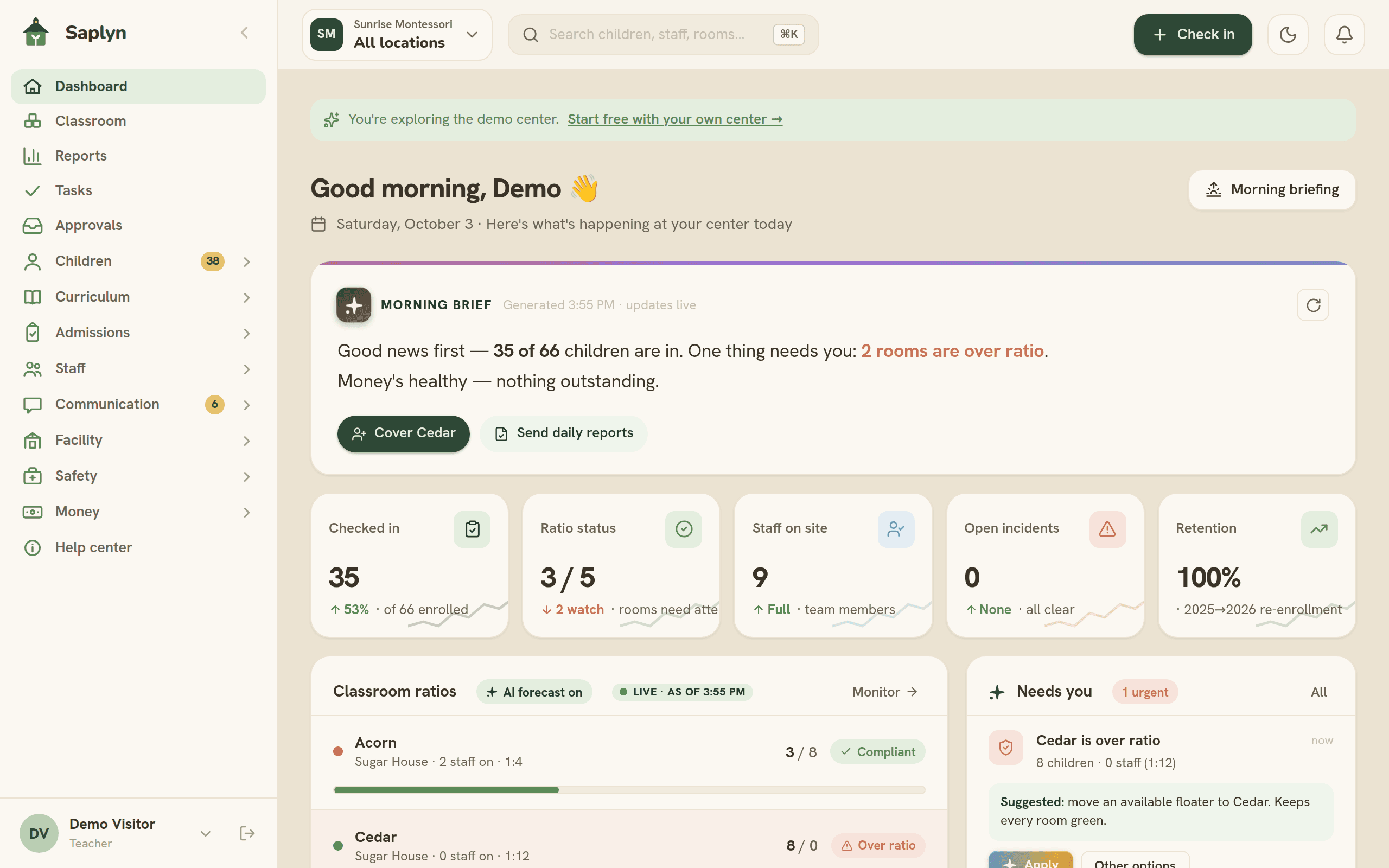The height and width of the screenshot is (868, 1389).
Task: Open the Morning briefing button
Action: pos(1272,189)
